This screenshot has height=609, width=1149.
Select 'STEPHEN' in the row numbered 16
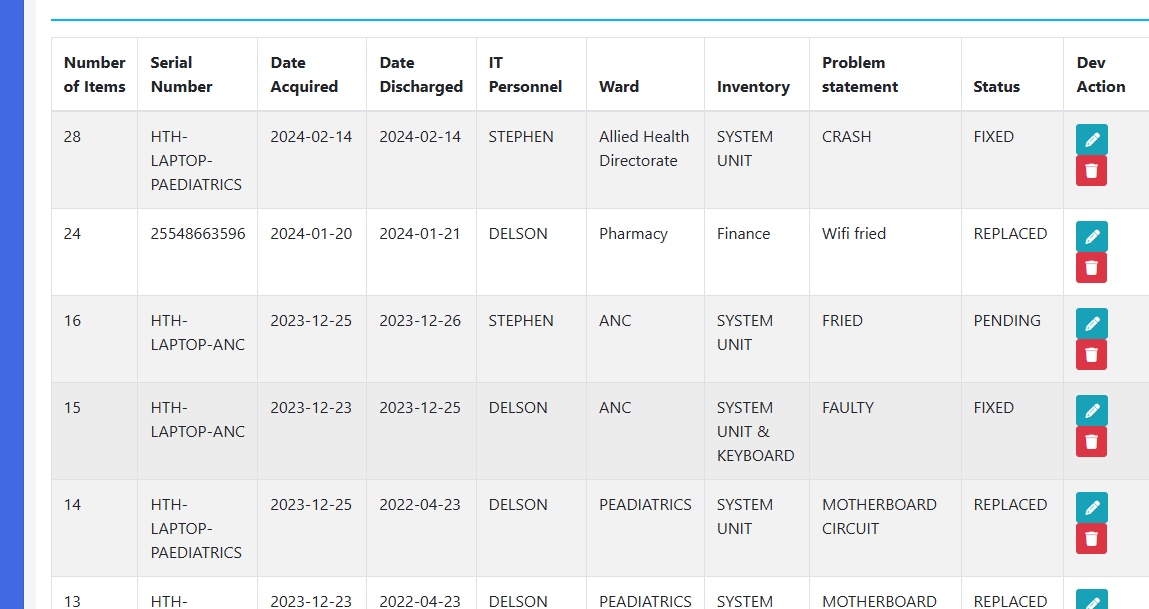coord(521,320)
